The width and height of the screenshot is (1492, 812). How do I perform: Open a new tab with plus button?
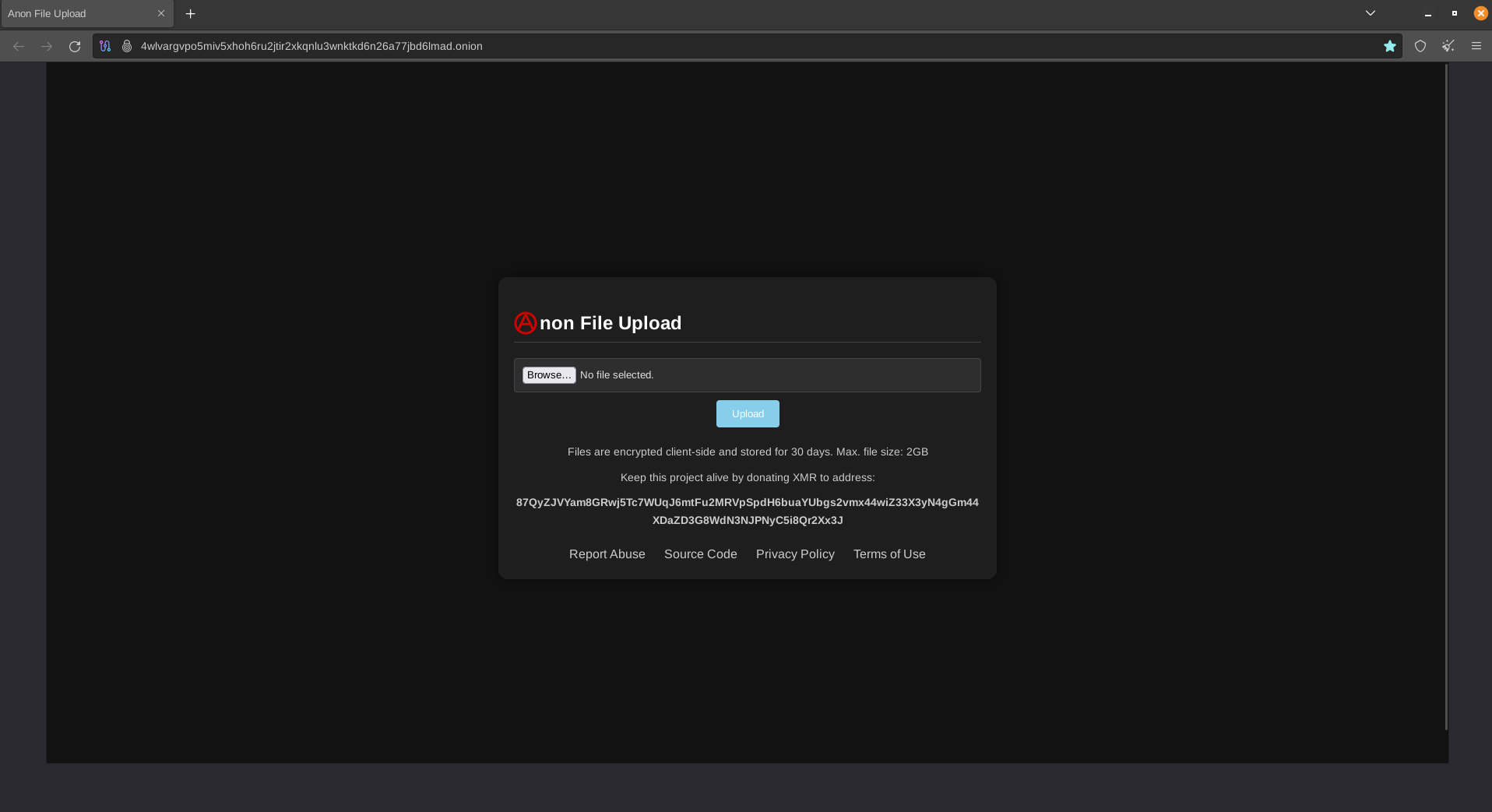pos(190,14)
